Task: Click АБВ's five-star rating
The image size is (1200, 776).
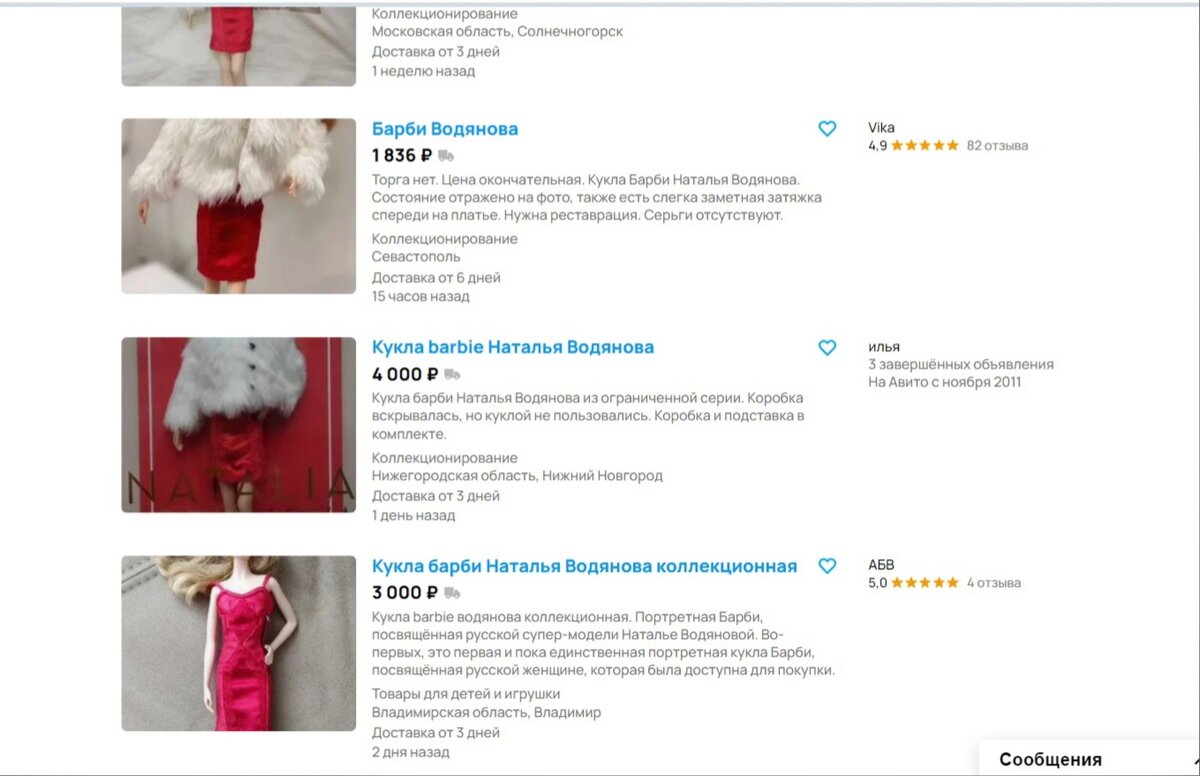Action: point(925,582)
